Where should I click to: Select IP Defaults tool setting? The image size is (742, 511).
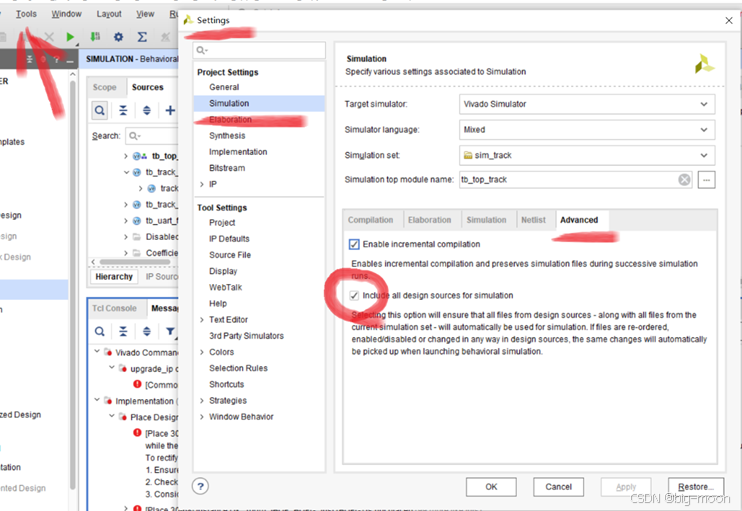click(x=230, y=239)
